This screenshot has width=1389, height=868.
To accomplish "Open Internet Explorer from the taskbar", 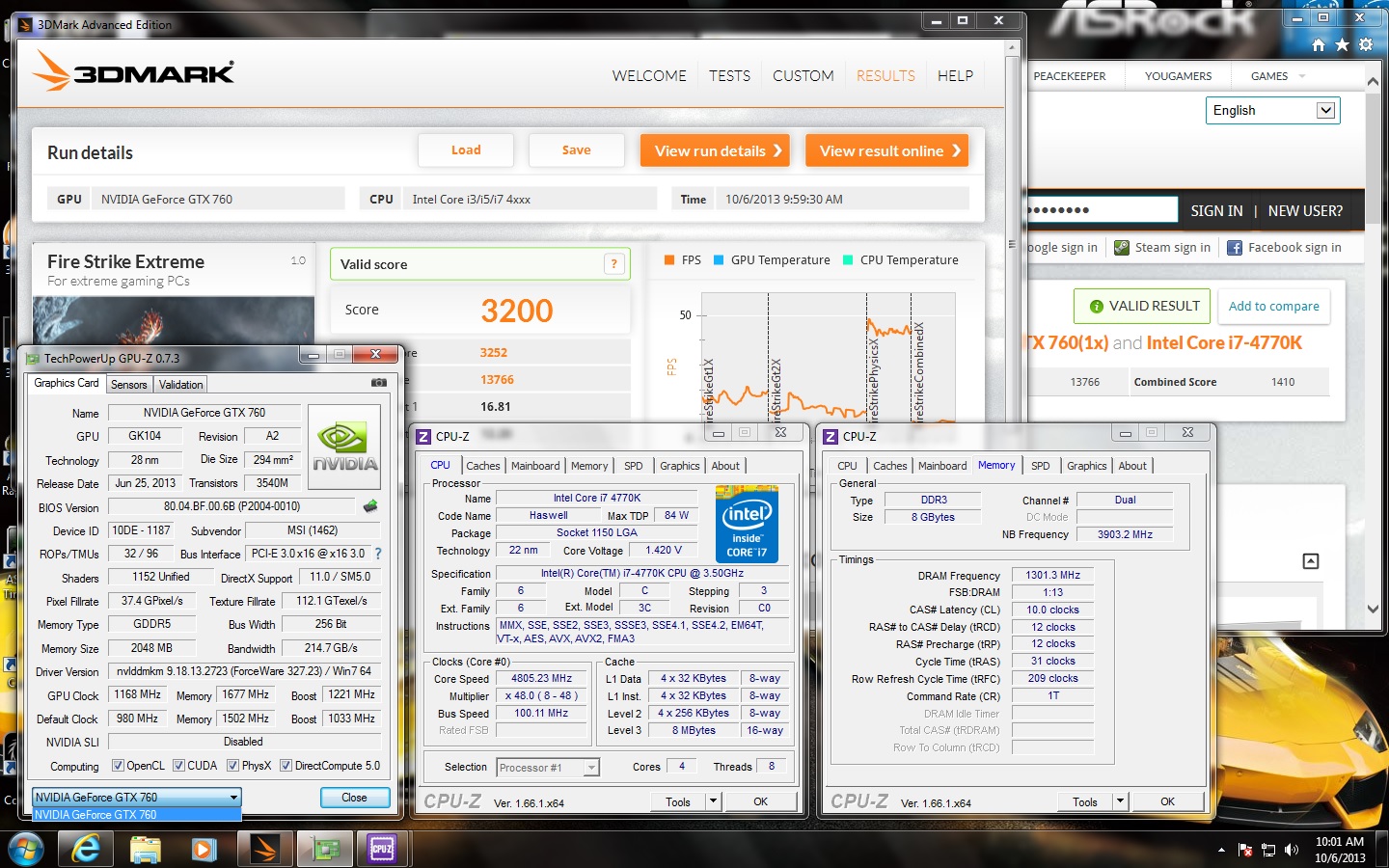I will [86, 849].
